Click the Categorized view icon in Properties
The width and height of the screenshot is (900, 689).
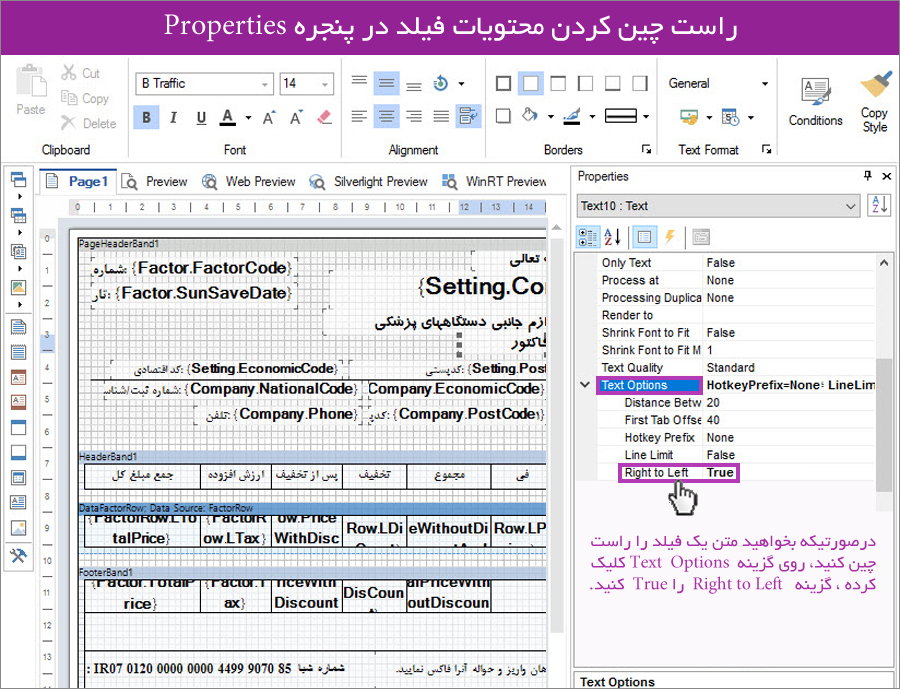pos(588,237)
